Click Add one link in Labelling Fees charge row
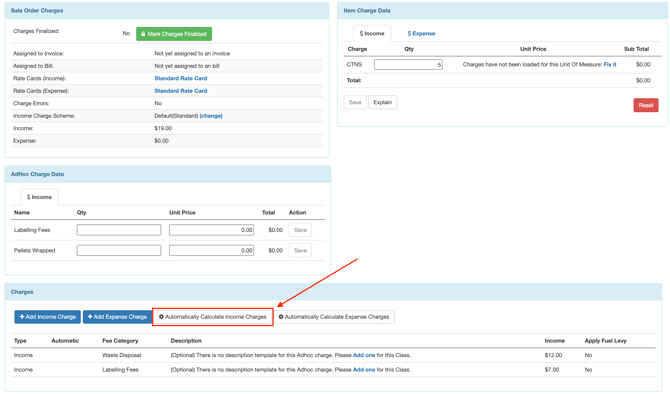Viewport: 670px width, 394px height. 364,370
